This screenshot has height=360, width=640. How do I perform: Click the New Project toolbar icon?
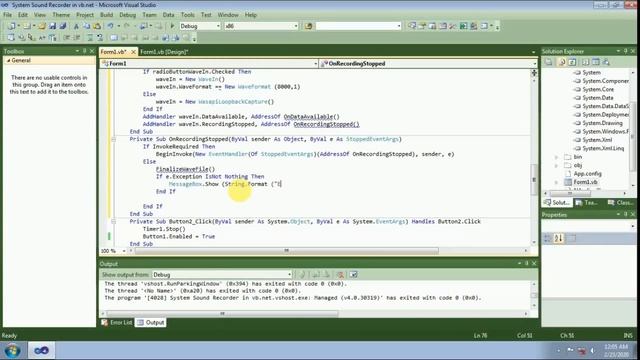[11, 26]
